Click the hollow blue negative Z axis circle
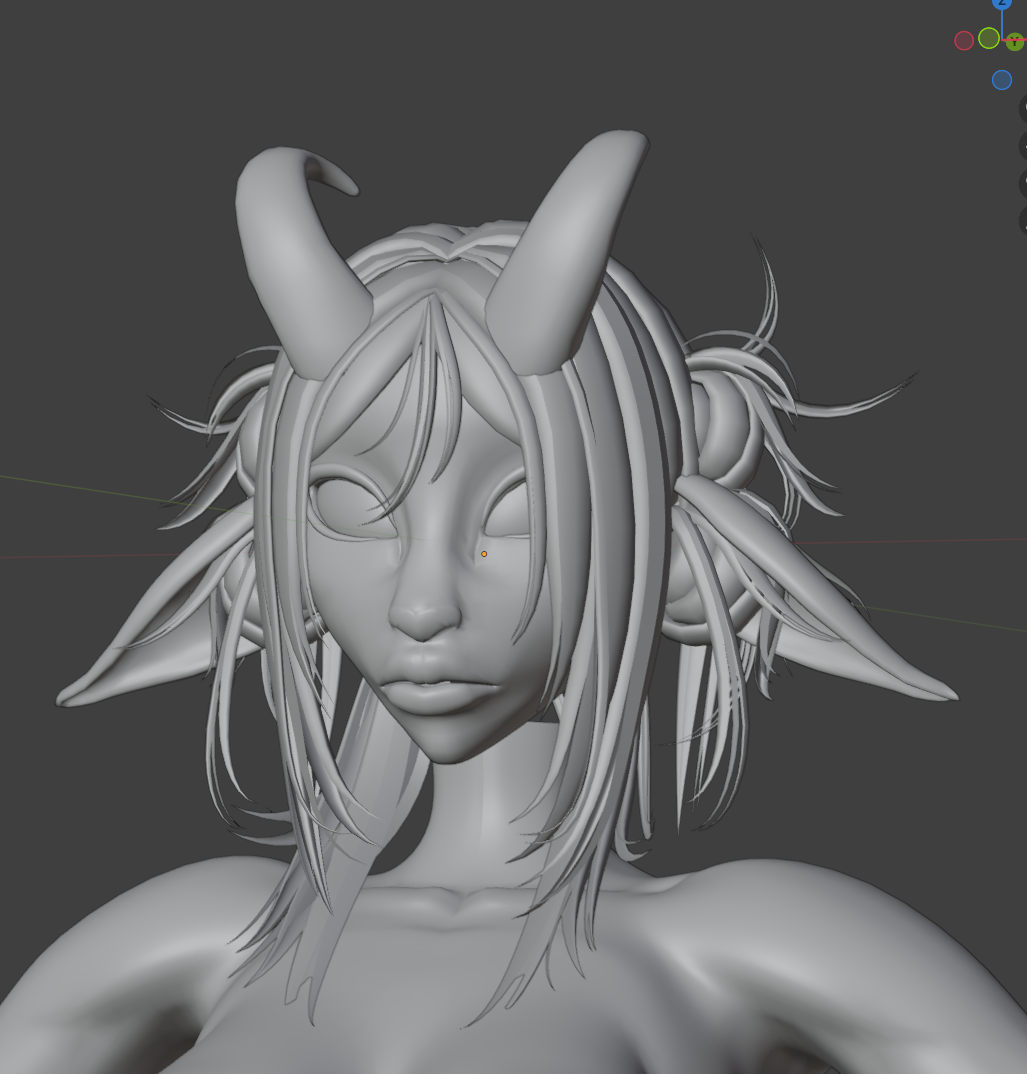The image size is (1027, 1074). 1001,80
